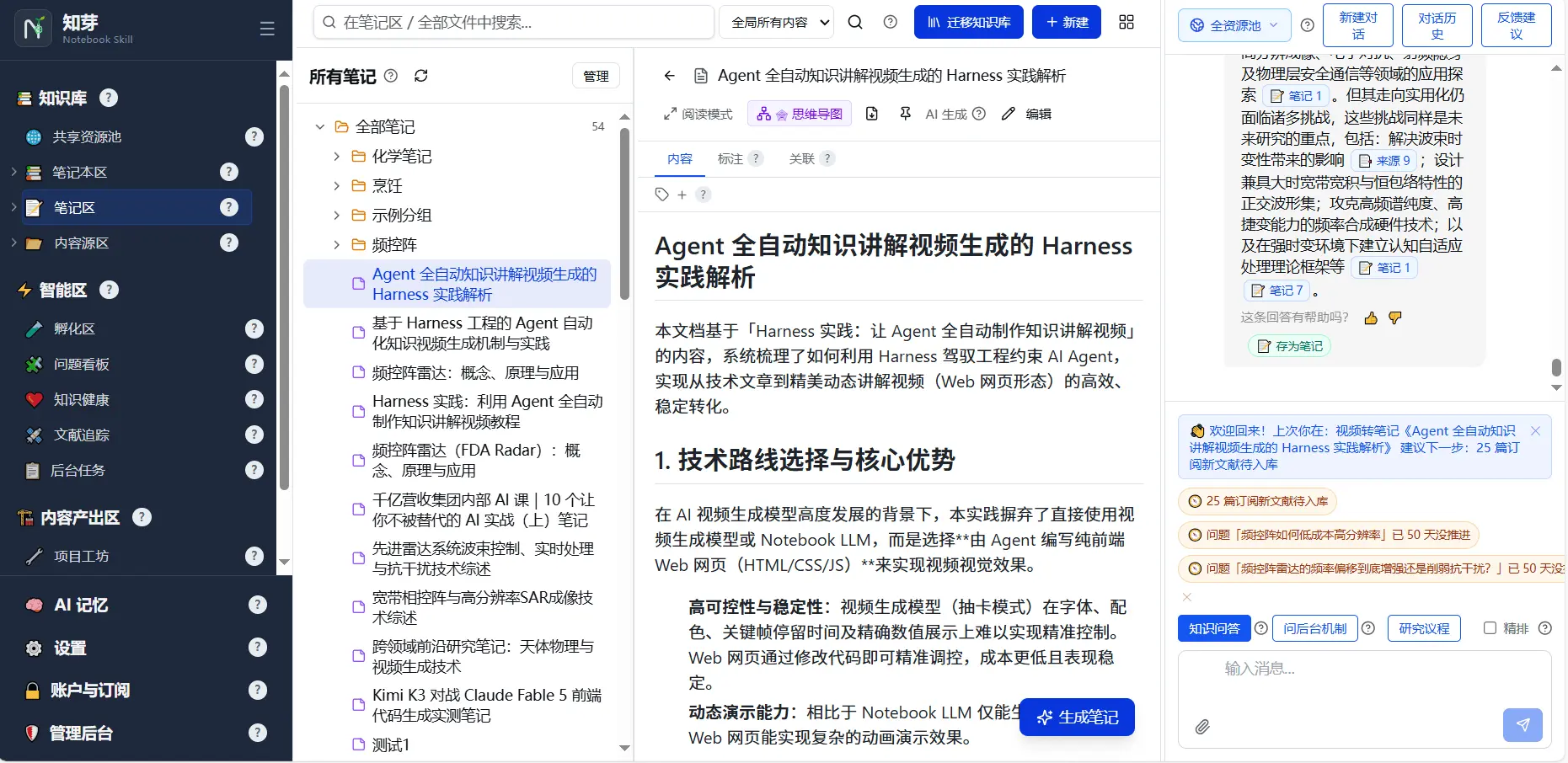Open the 全局所有内容 scope dropdown

click(x=776, y=23)
